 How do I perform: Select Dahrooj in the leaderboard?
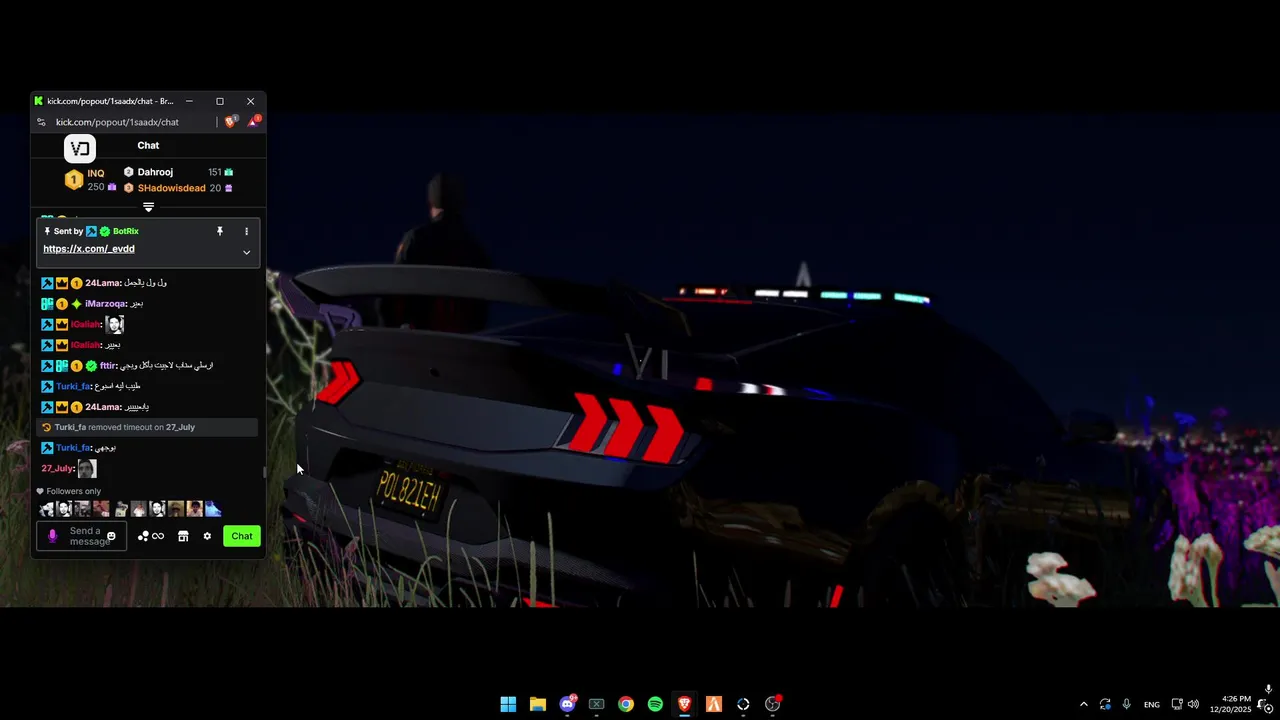point(155,172)
